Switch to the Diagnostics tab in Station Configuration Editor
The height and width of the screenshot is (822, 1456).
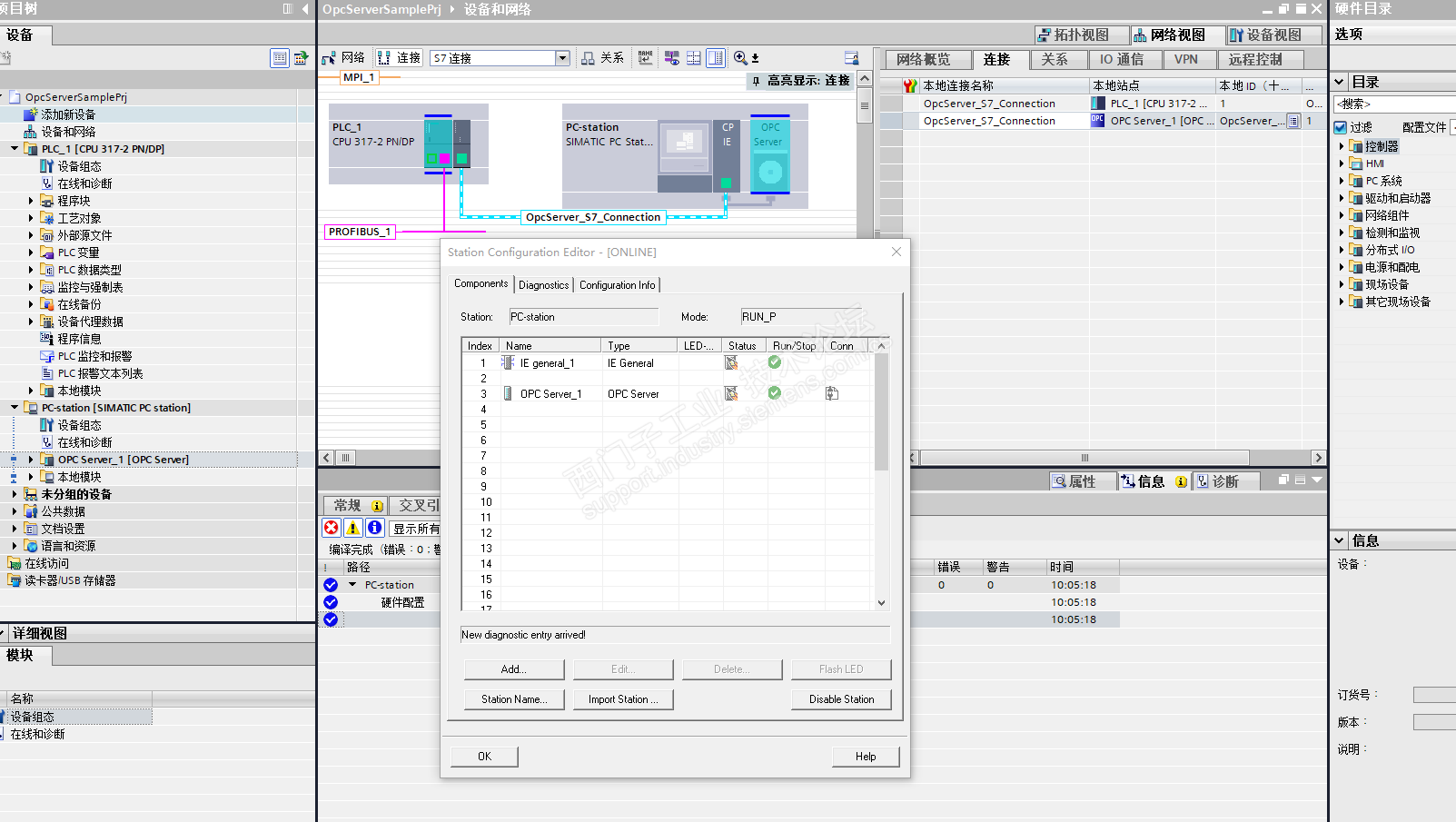544,285
